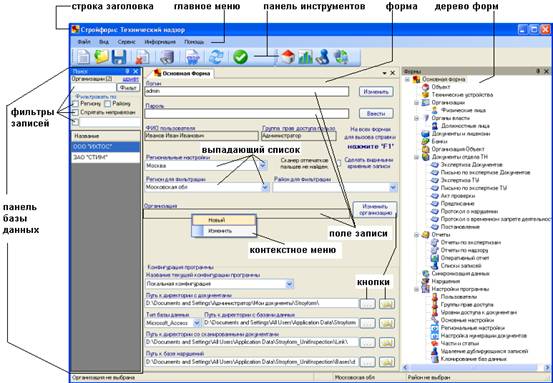Click the blue refresh arrows toolbar icon
Viewport: 553px width, 383px height.
[x=216, y=57]
